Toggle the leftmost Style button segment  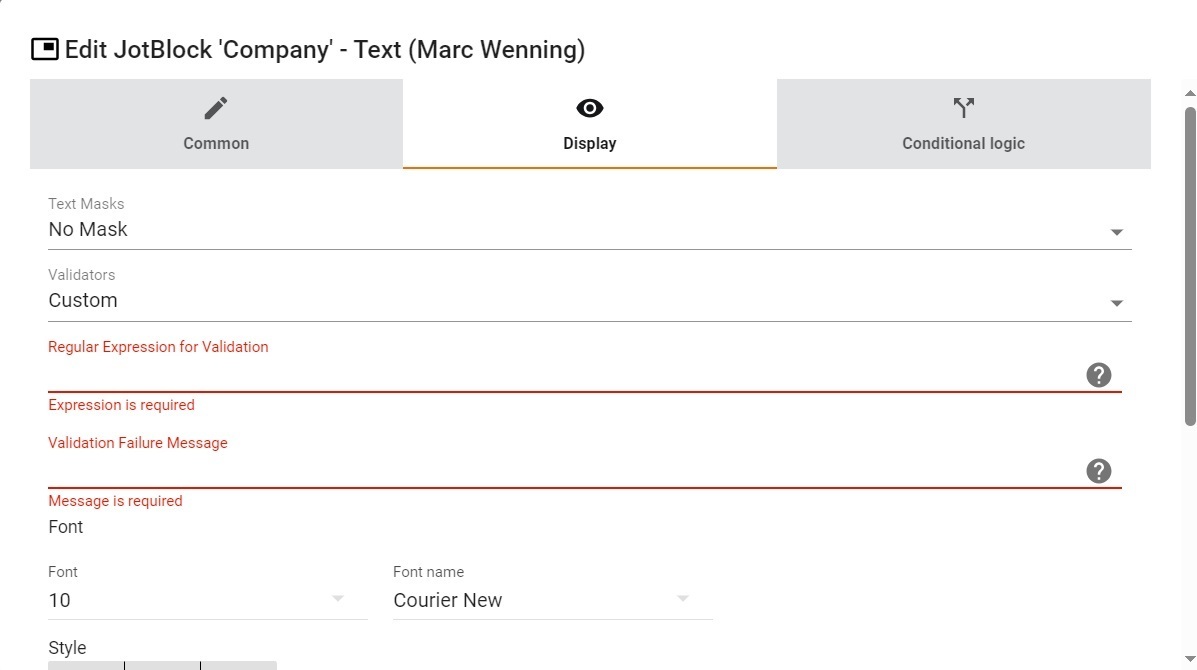click(86, 665)
